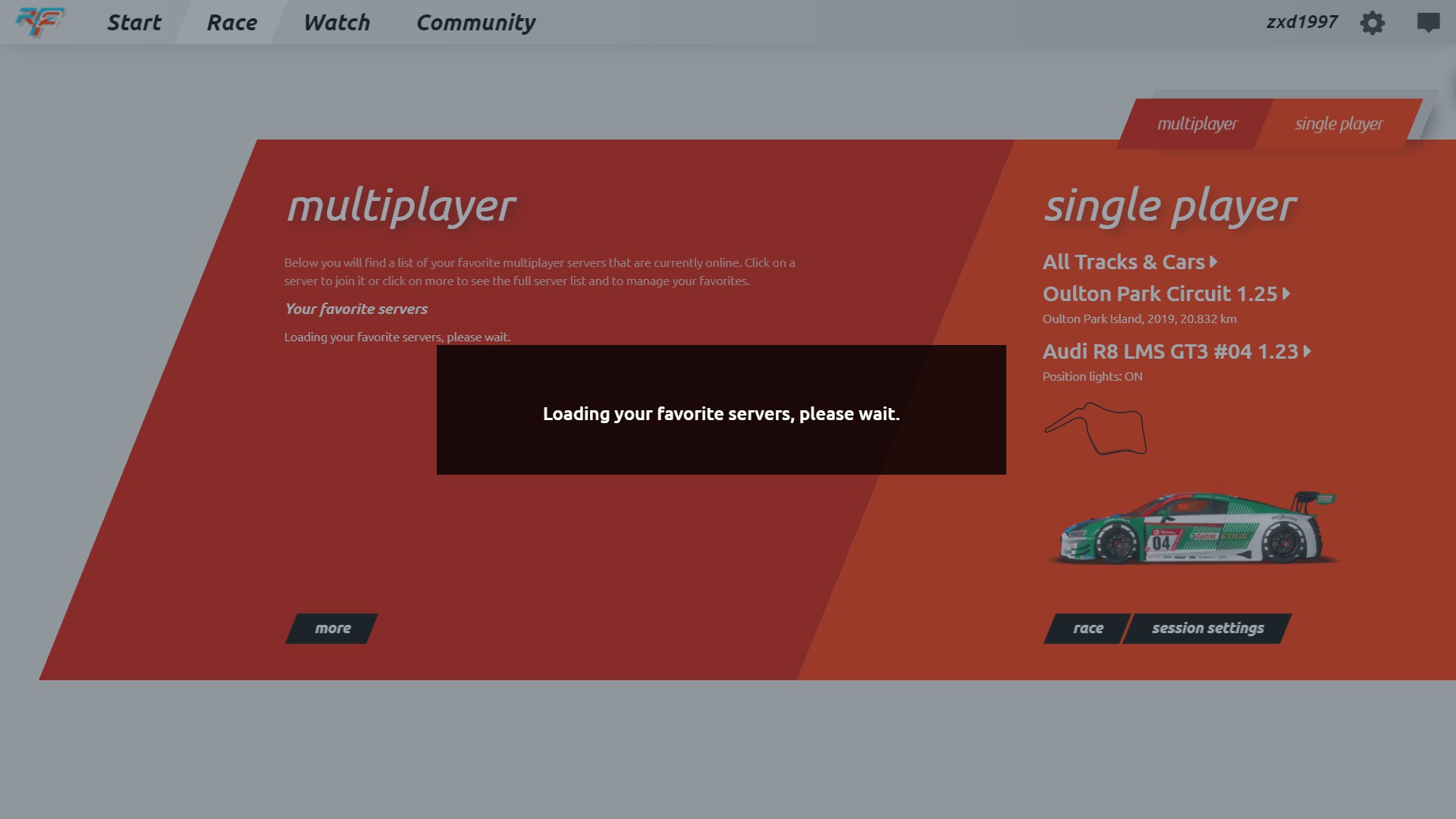Expand All Tracks & Cars selector

click(1130, 262)
